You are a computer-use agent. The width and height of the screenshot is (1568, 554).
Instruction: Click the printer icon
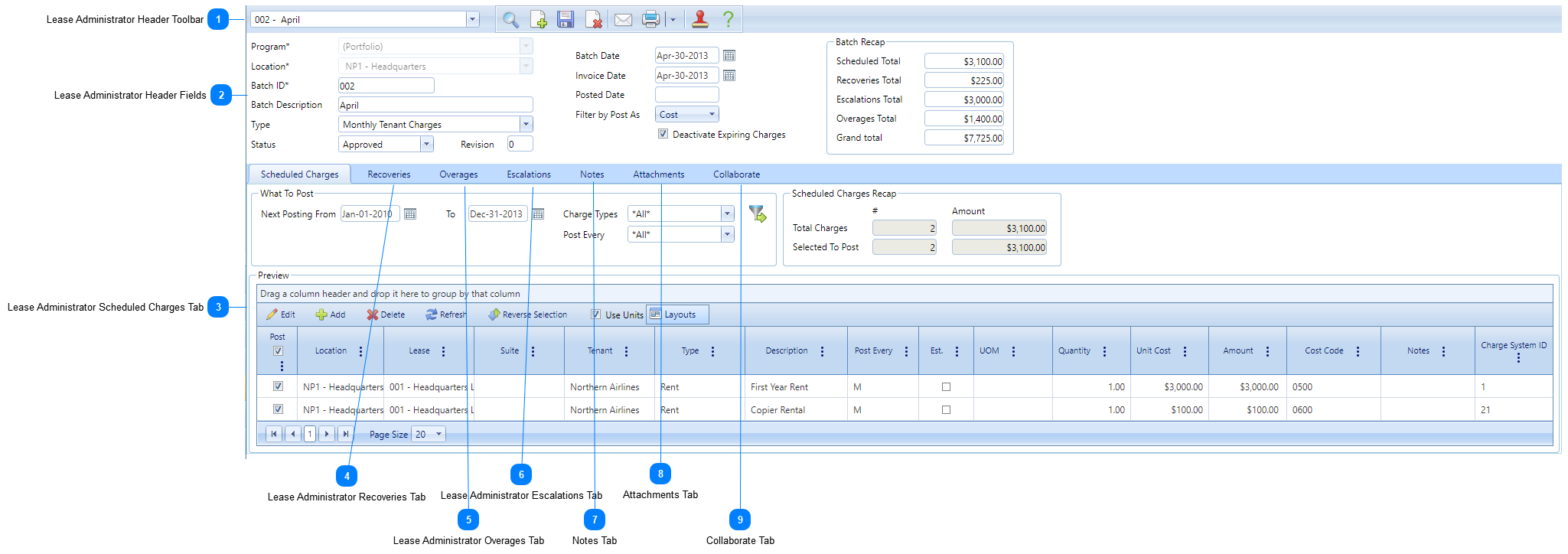pyautogui.click(x=650, y=20)
